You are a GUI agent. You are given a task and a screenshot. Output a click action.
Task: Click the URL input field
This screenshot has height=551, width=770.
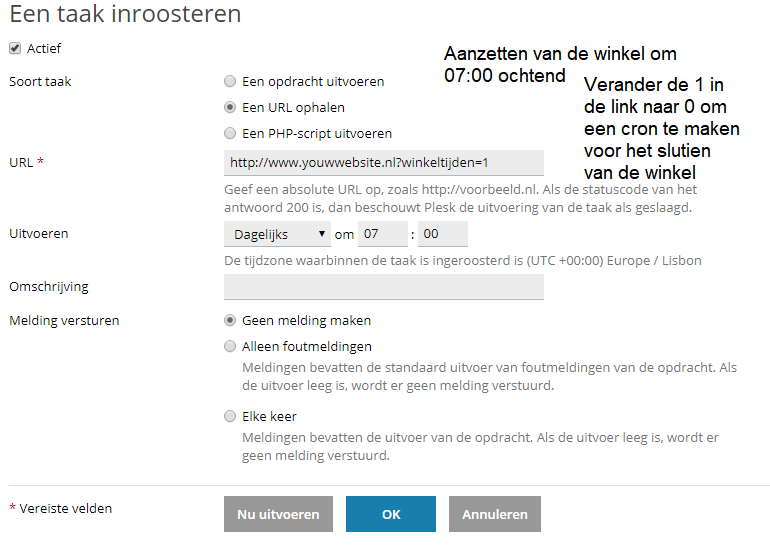[x=384, y=163]
